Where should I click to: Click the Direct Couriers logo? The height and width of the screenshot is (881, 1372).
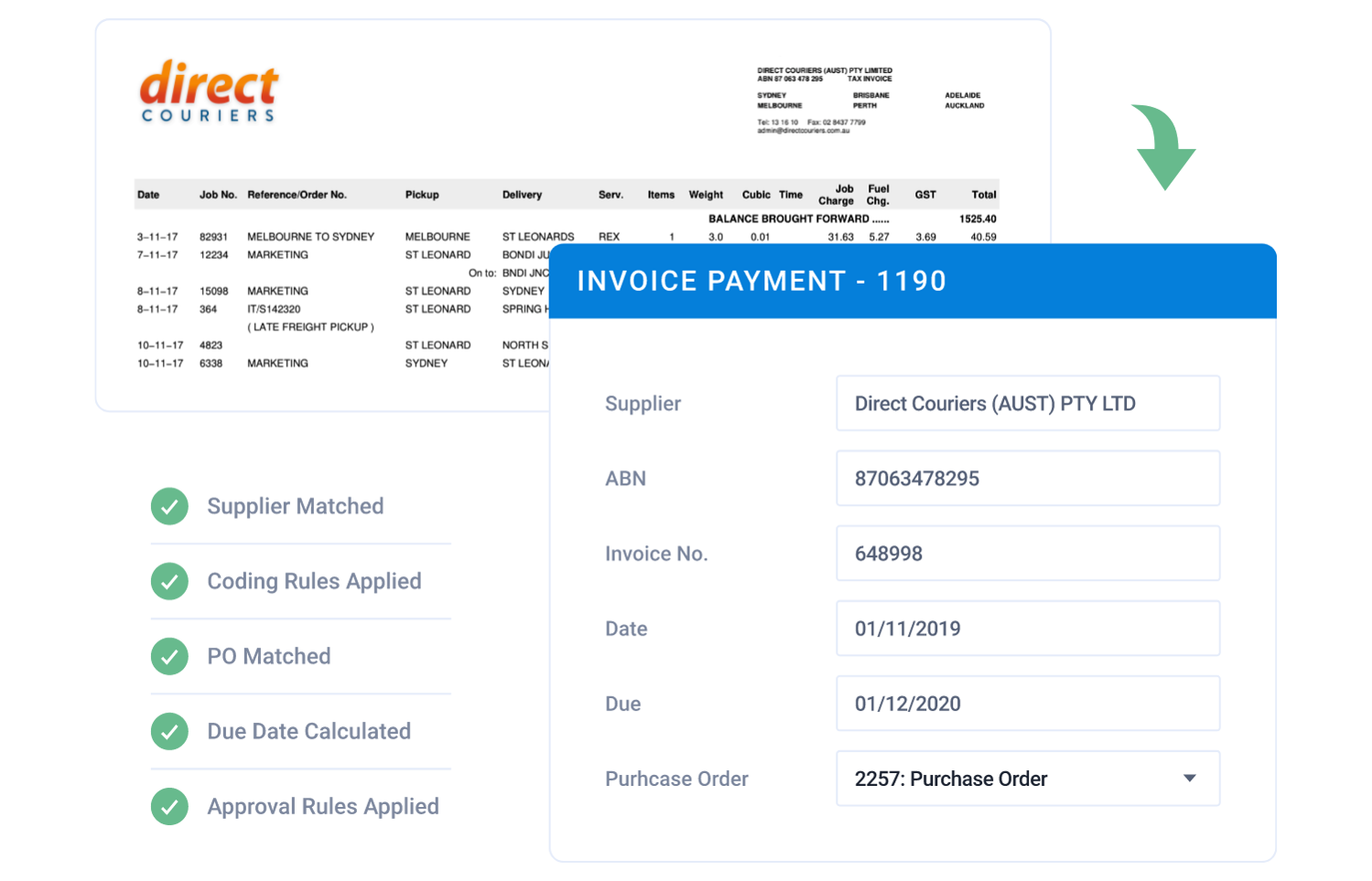pyautogui.click(x=209, y=91)
